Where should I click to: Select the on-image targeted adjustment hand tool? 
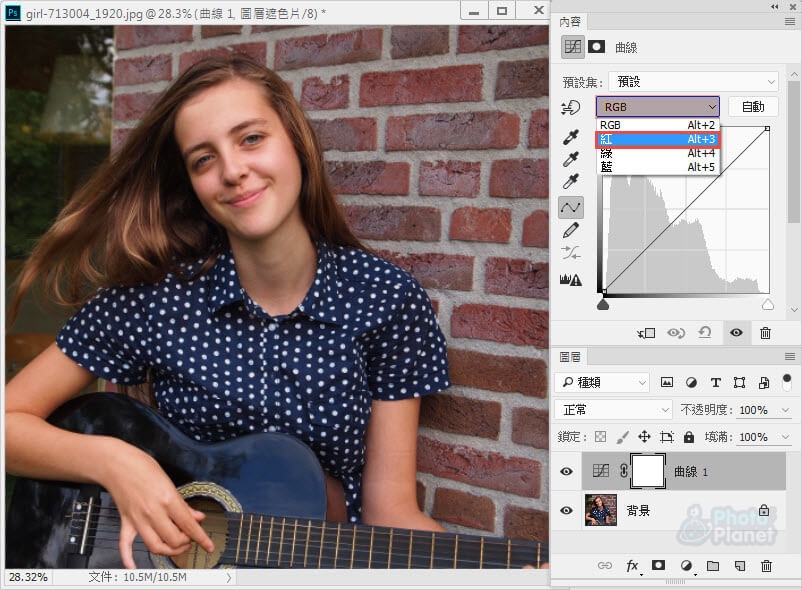pyautogui.click(x=571, y=107)
